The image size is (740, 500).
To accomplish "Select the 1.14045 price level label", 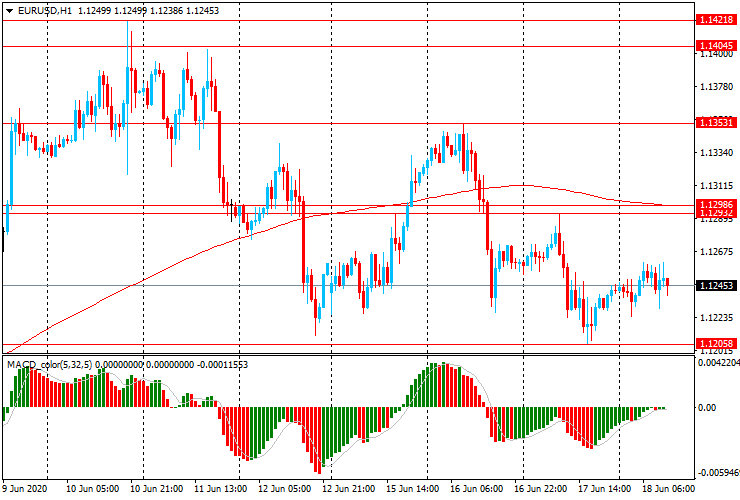I will coord(716,46).
